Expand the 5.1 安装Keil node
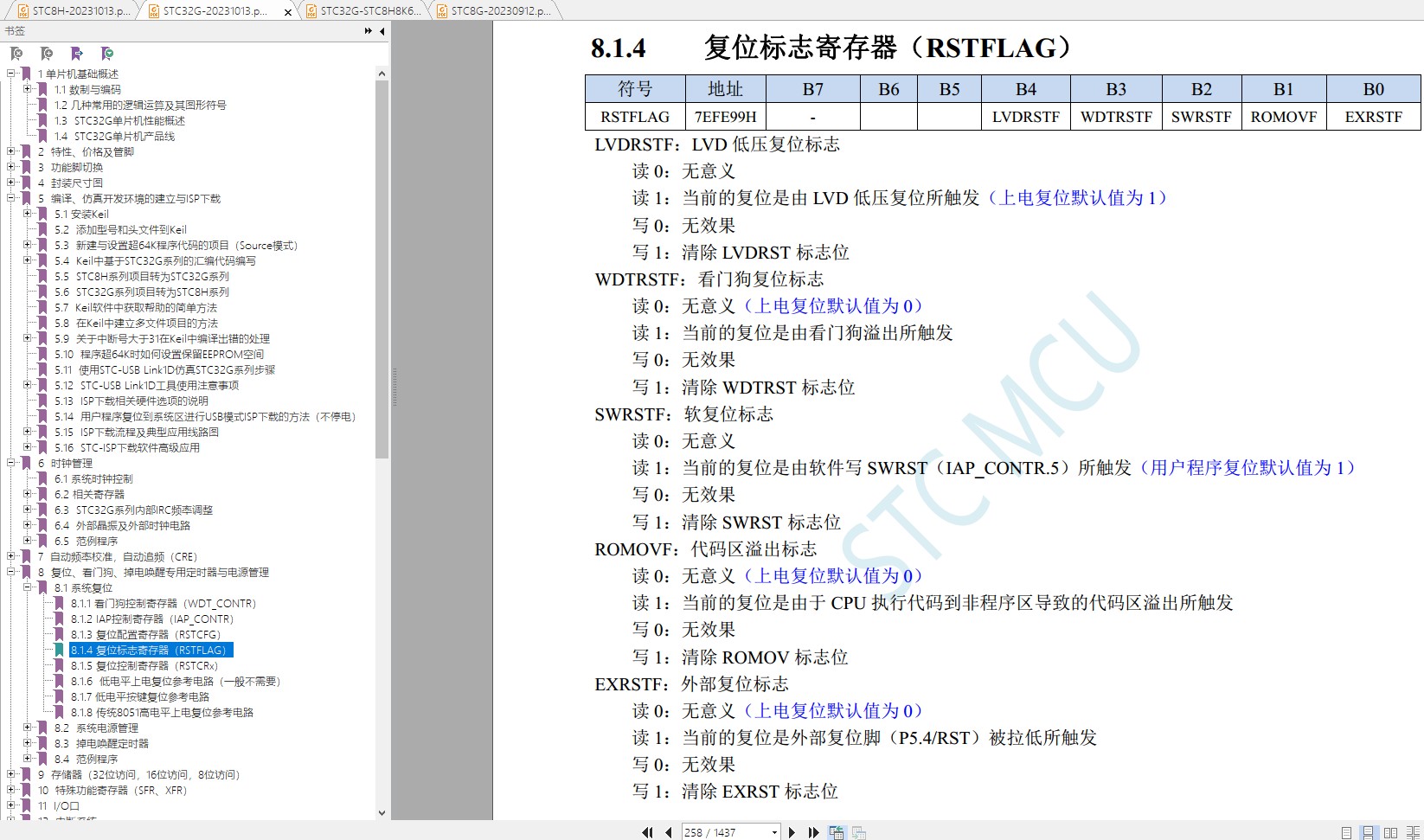The image size is (1424, 840). 28,214
